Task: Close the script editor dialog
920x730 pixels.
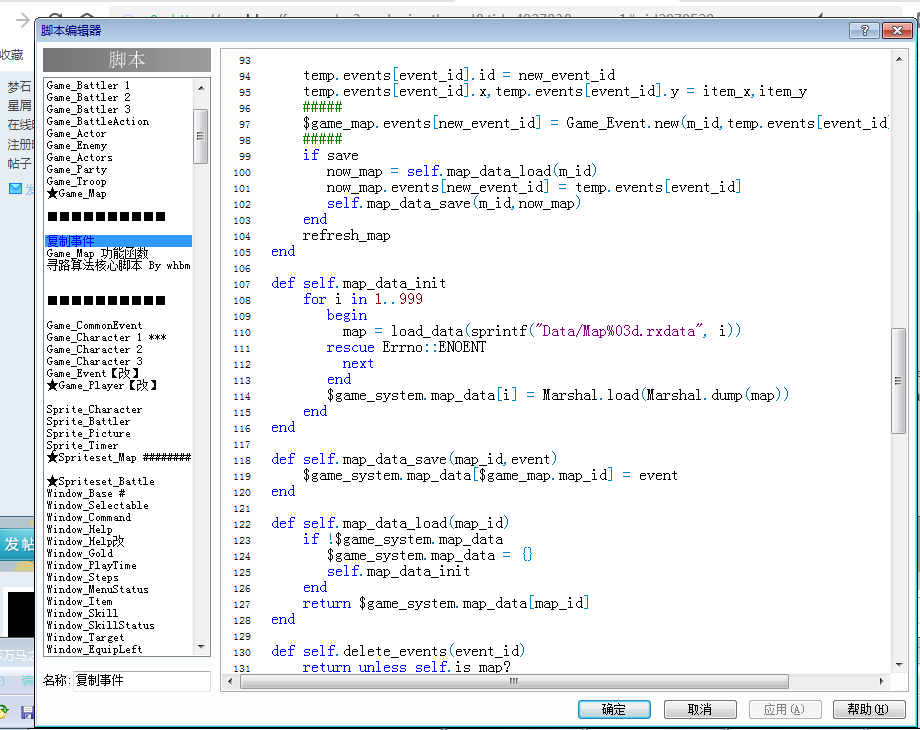Action: point(897,31)
